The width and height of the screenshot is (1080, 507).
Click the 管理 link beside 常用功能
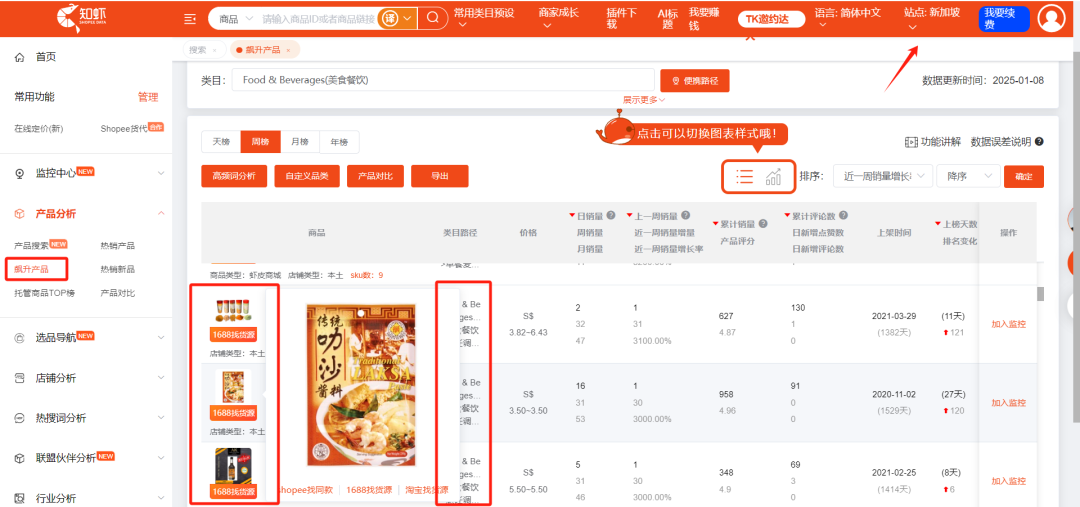[147, 97]
